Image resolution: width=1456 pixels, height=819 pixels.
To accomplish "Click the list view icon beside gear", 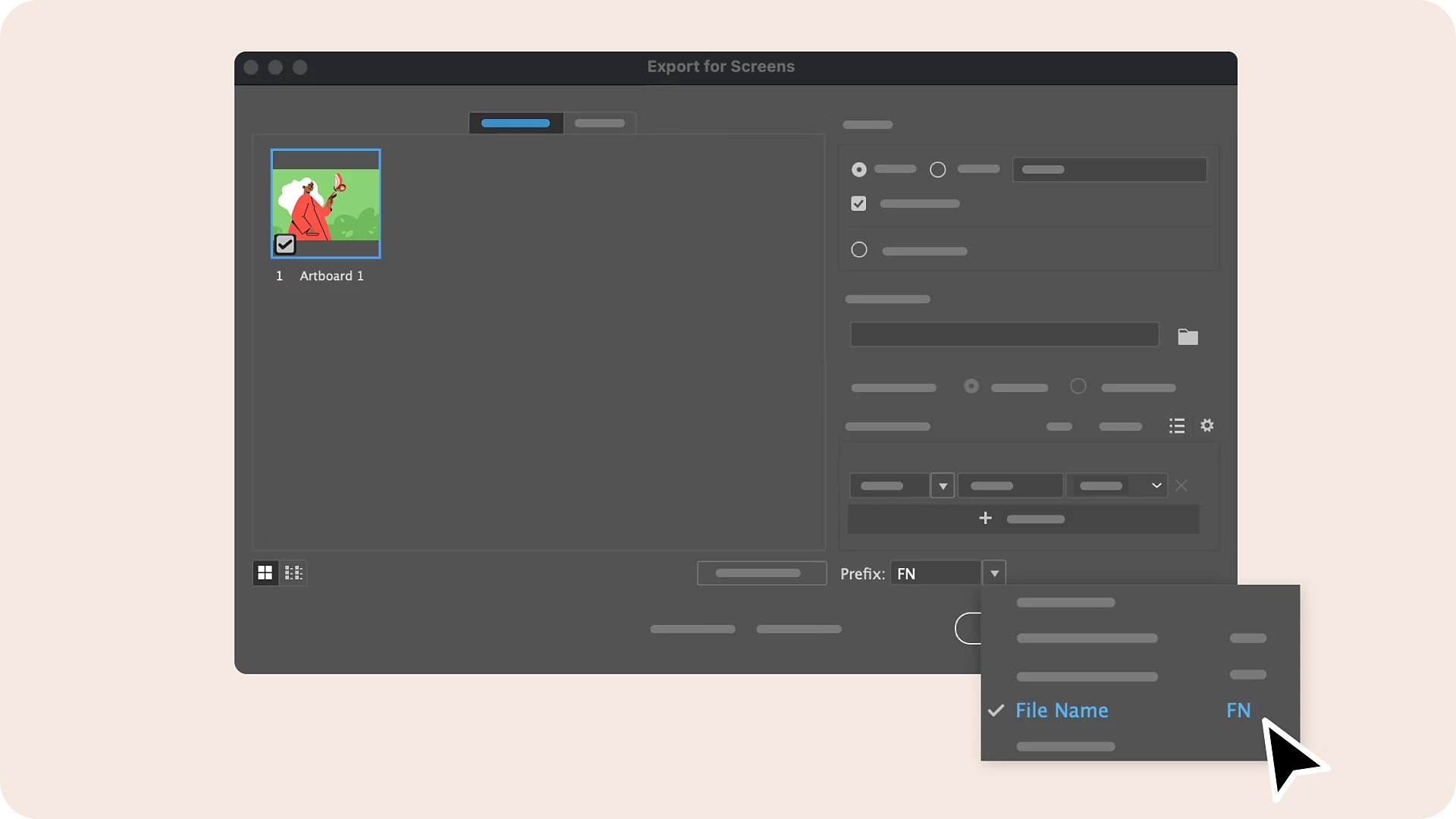I will tap(1176, 425).
